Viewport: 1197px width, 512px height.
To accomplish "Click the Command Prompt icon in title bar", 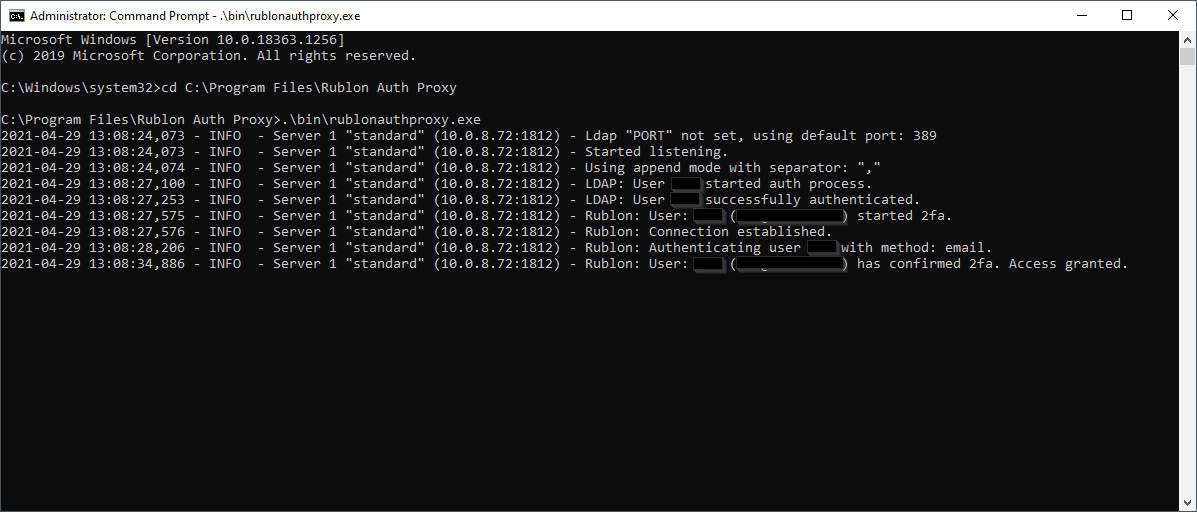I will (x=16, y=16).
